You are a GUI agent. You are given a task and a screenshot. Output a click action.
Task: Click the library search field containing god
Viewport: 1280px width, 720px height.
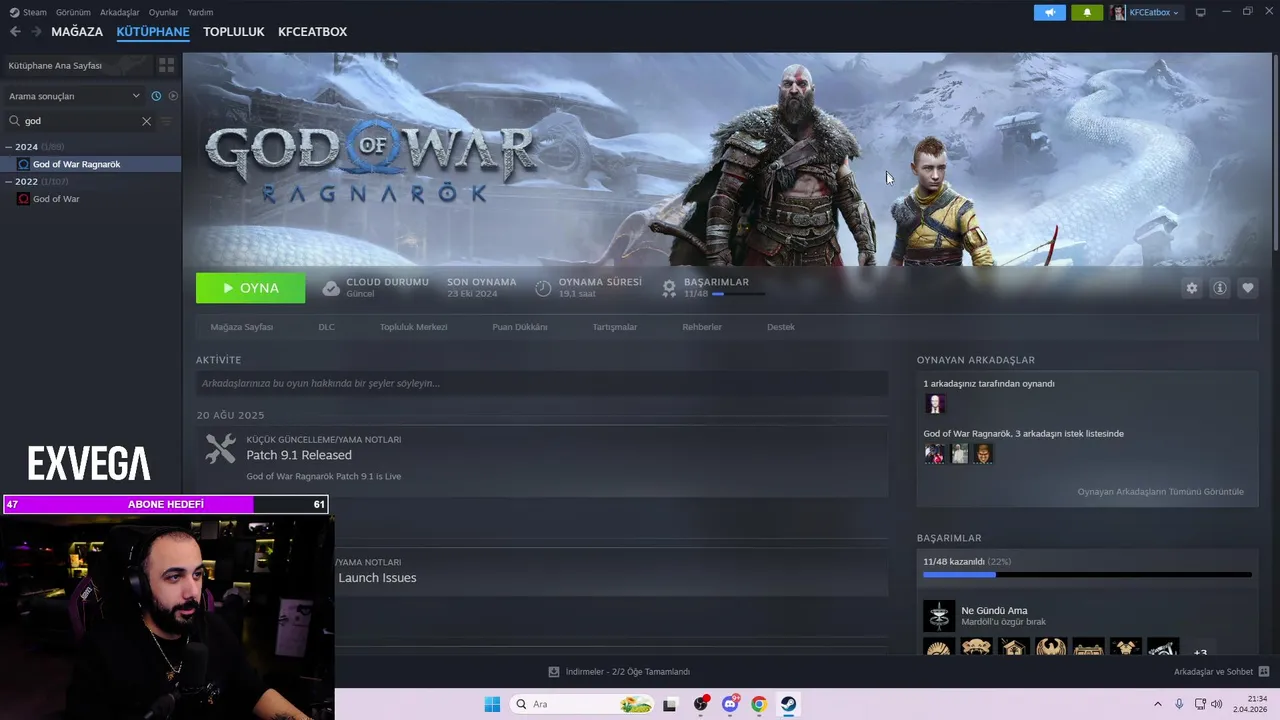pyautogui.click(x=79, y=121)
